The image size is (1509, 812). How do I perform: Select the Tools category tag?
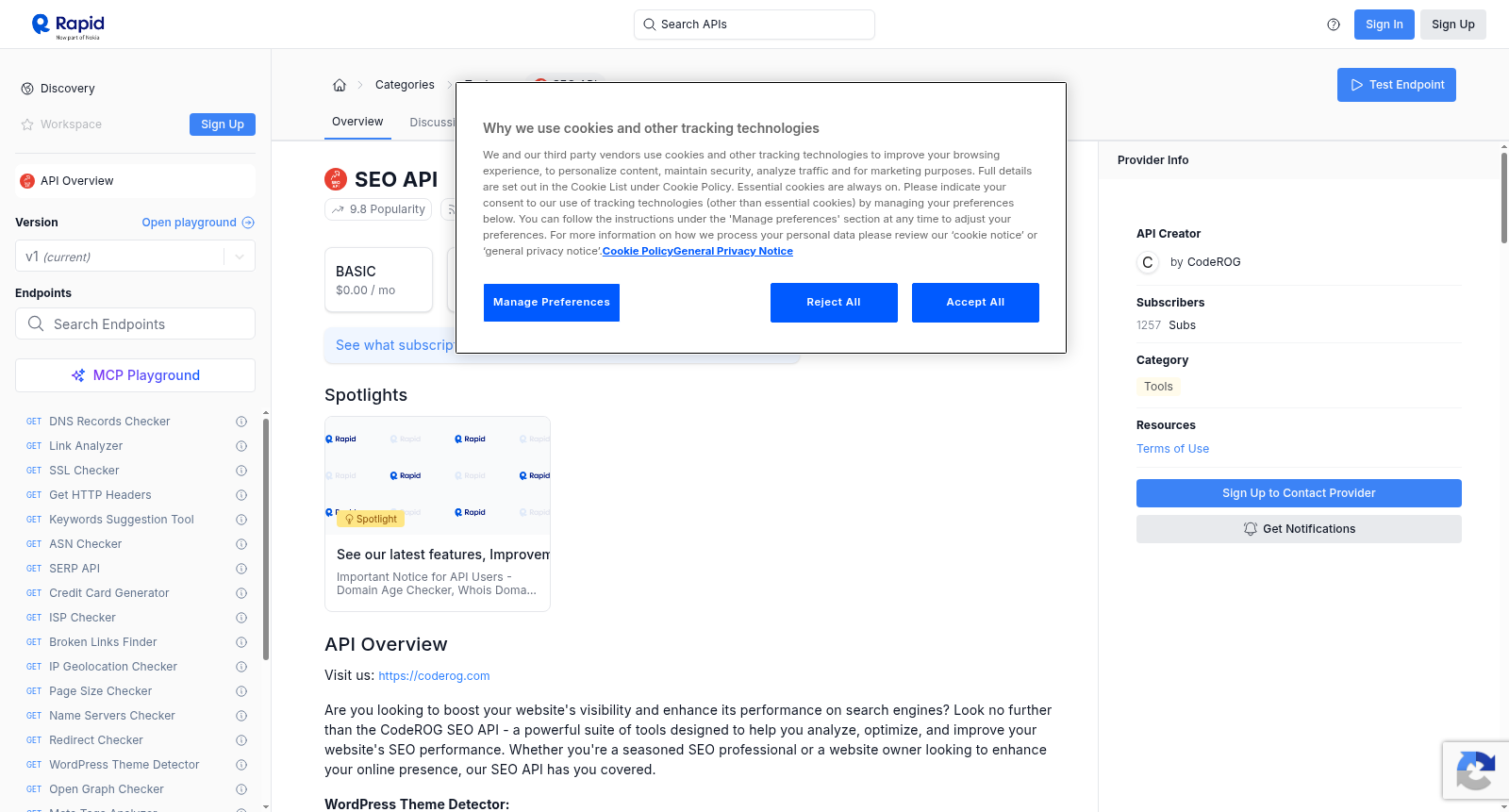[x=1158, y=387]
